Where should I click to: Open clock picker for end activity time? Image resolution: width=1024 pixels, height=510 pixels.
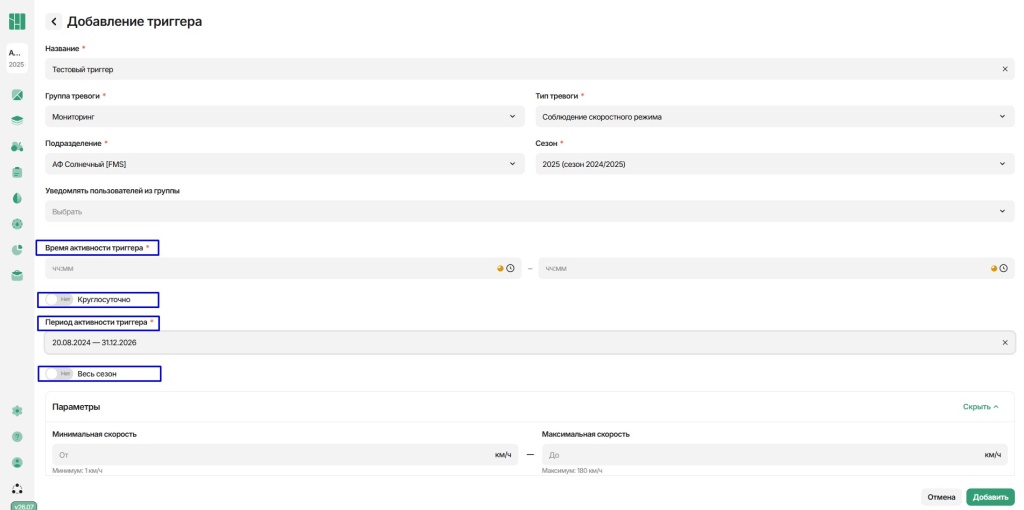[1003, 268]
